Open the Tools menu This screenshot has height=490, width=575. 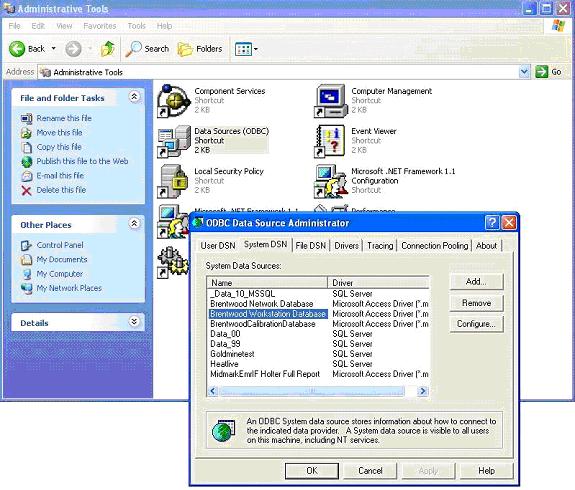[x=137, y=26]
